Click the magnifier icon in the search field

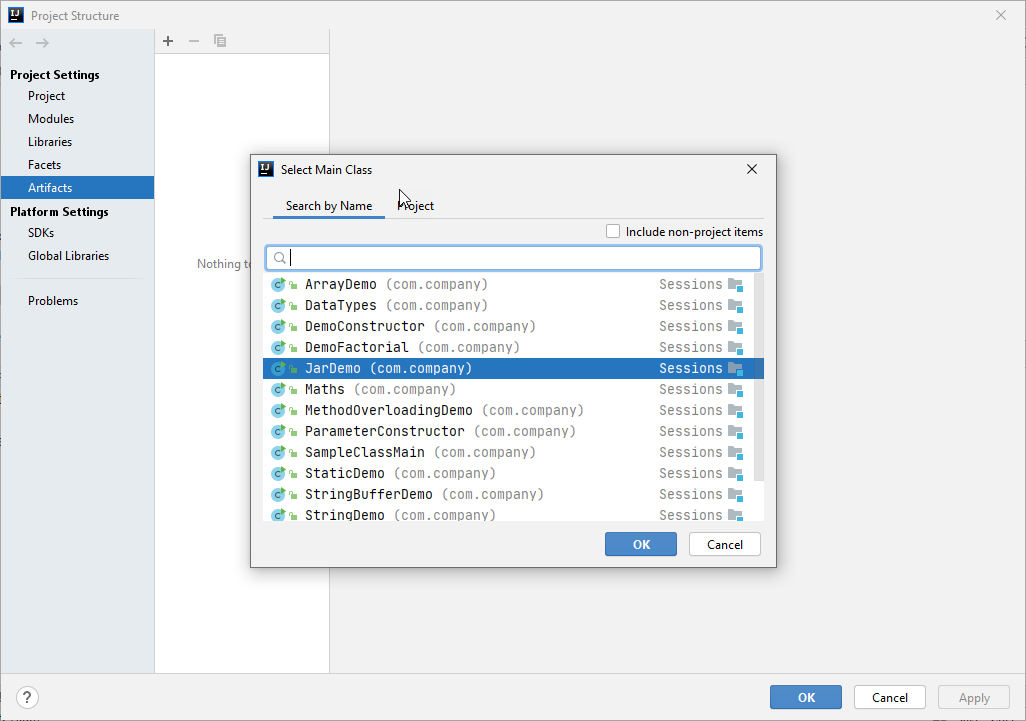[x=279, y=258]
